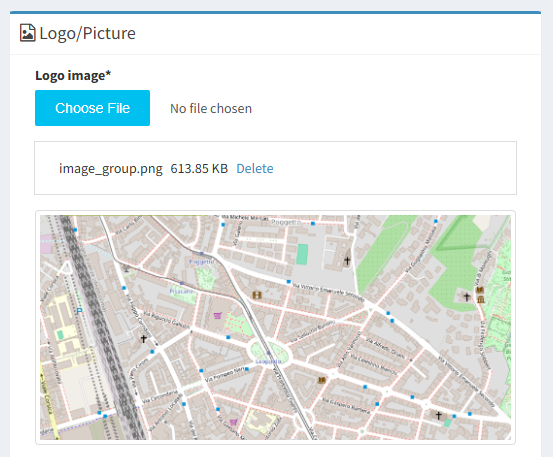The image size is (553, 457).
Task: Click the image_group.png file name
Action: pos(111,169)
